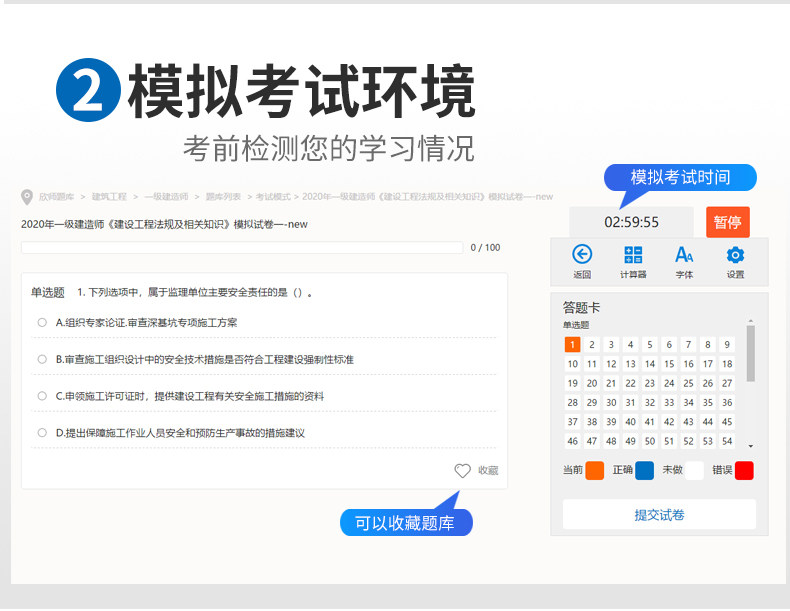790x611 pixels.
Task: Select answer option B radio button
Action: [42, 359]
